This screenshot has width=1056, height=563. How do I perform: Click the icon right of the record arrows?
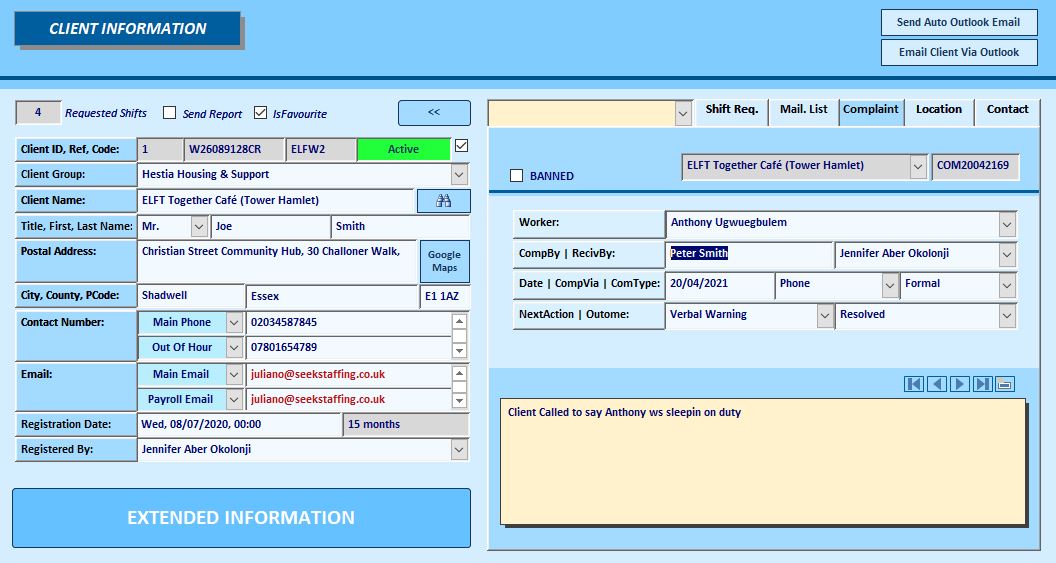[1005, 384]
